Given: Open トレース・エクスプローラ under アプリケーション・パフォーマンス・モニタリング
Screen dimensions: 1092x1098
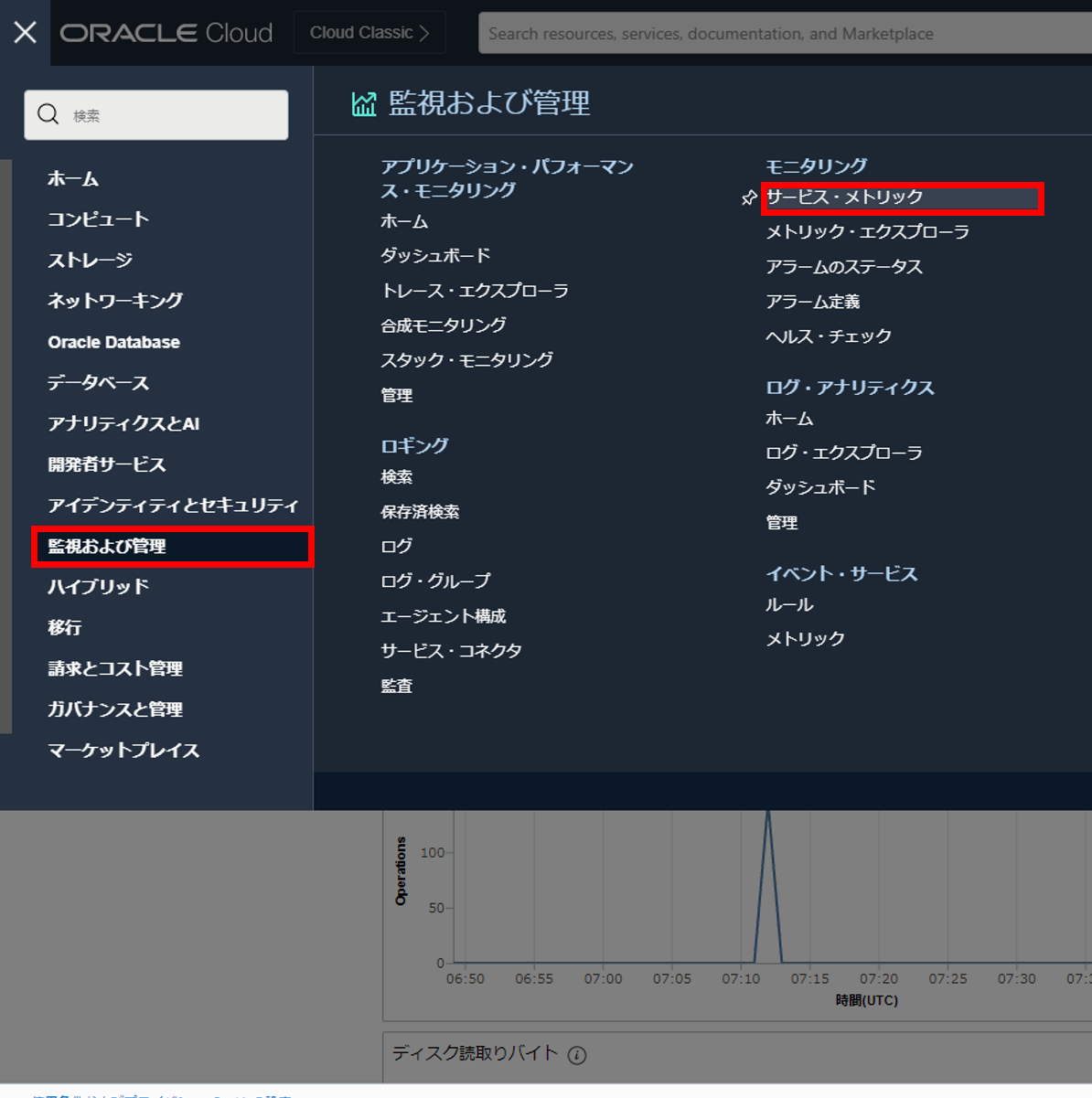Looking at the screenshot, I should click(x=475, y=290).
